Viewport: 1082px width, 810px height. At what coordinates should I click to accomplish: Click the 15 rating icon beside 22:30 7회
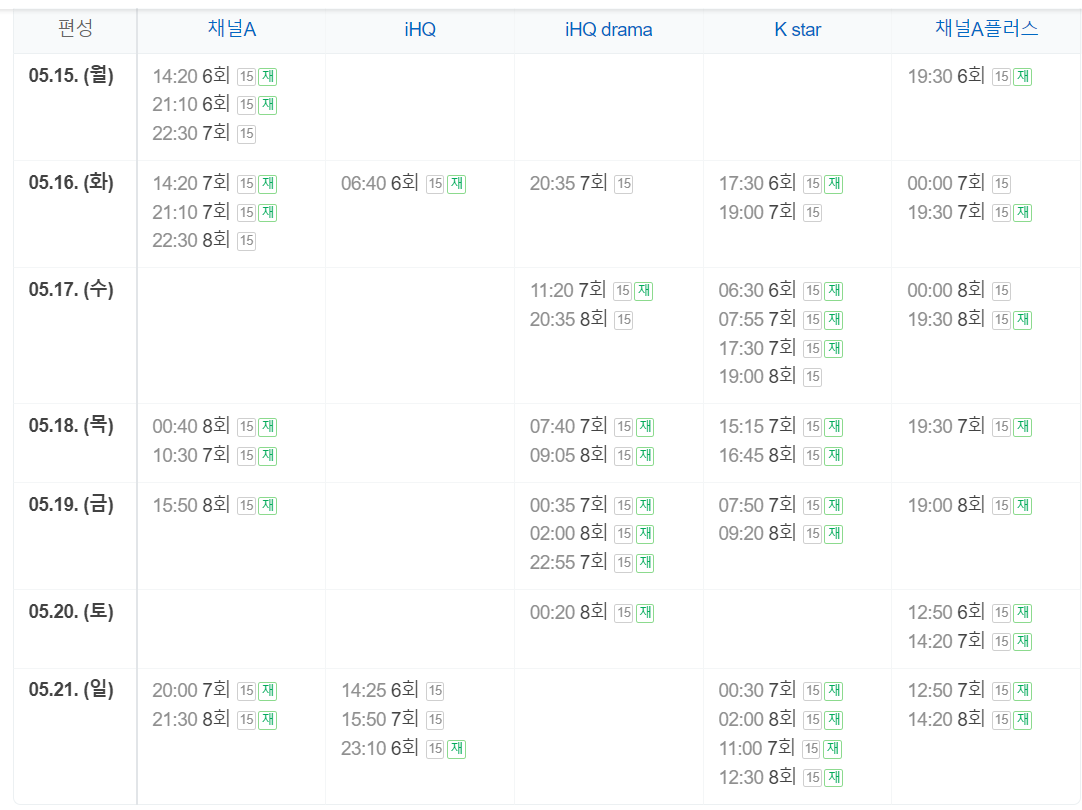point(246,134)
